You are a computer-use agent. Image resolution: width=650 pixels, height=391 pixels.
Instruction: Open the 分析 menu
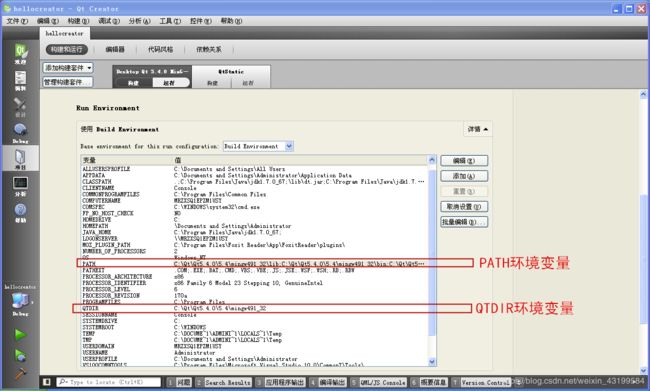(139, 21)
